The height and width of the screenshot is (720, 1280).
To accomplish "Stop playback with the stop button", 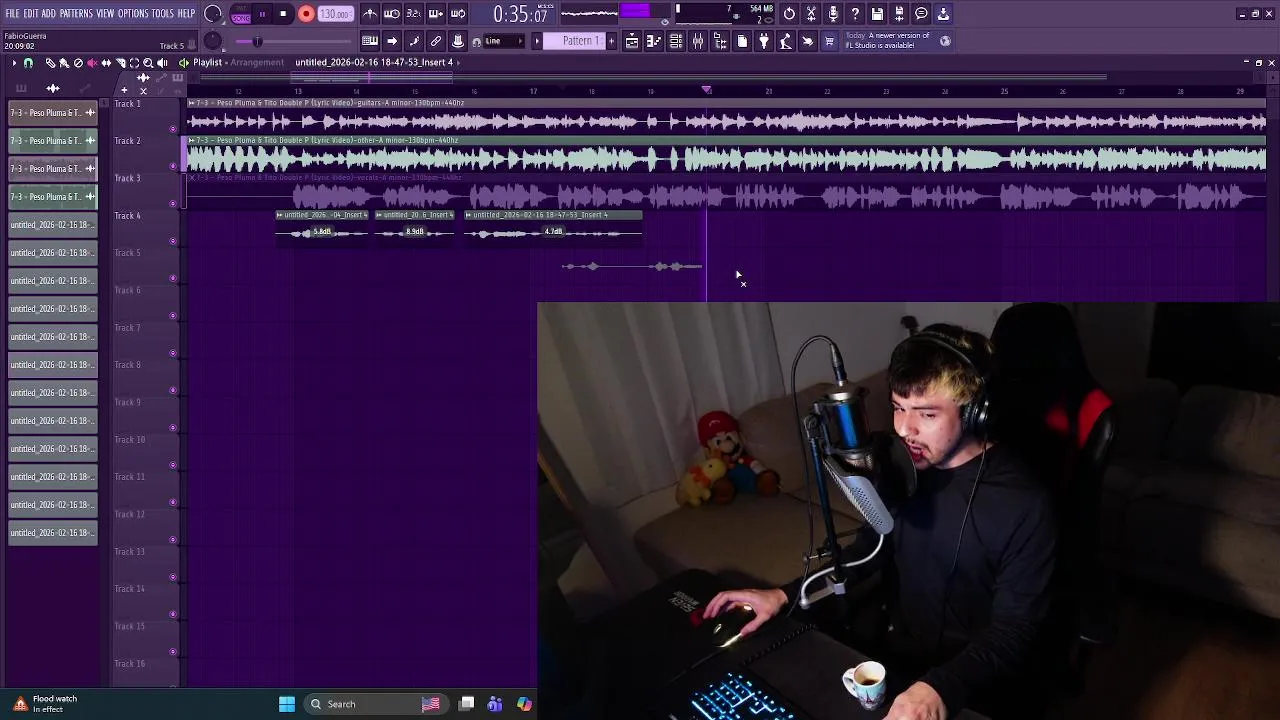I will (x=283, y=14).
